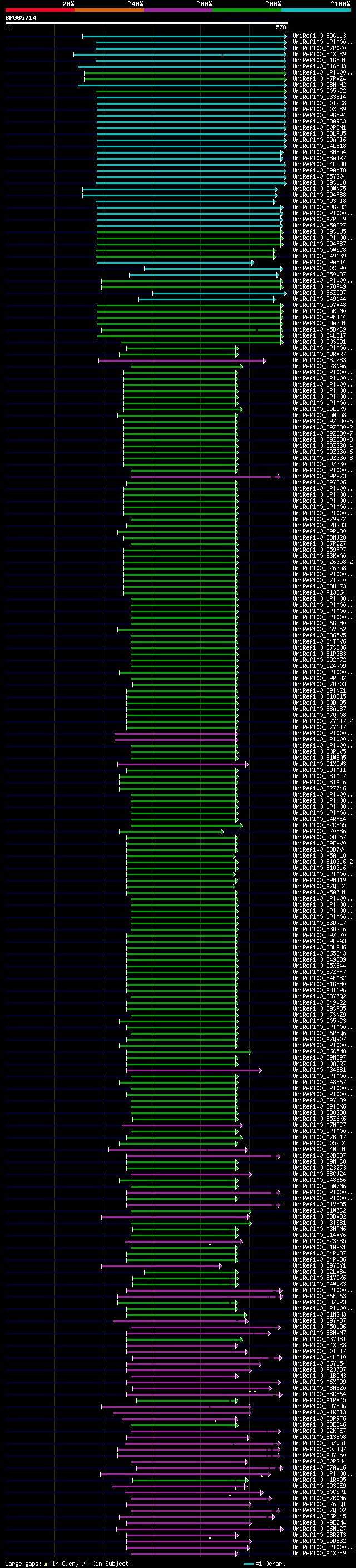Click the white query sequence bar

pos(147,23)
